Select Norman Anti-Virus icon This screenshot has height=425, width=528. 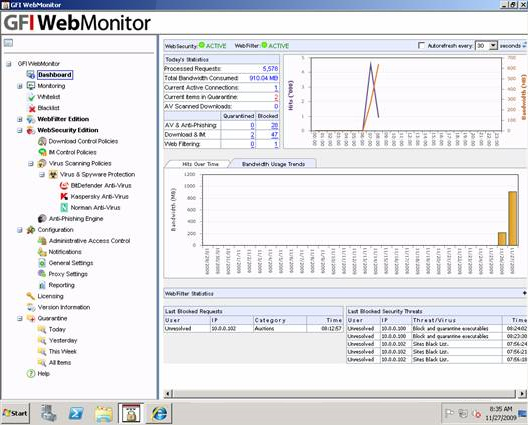pos(64,208)
